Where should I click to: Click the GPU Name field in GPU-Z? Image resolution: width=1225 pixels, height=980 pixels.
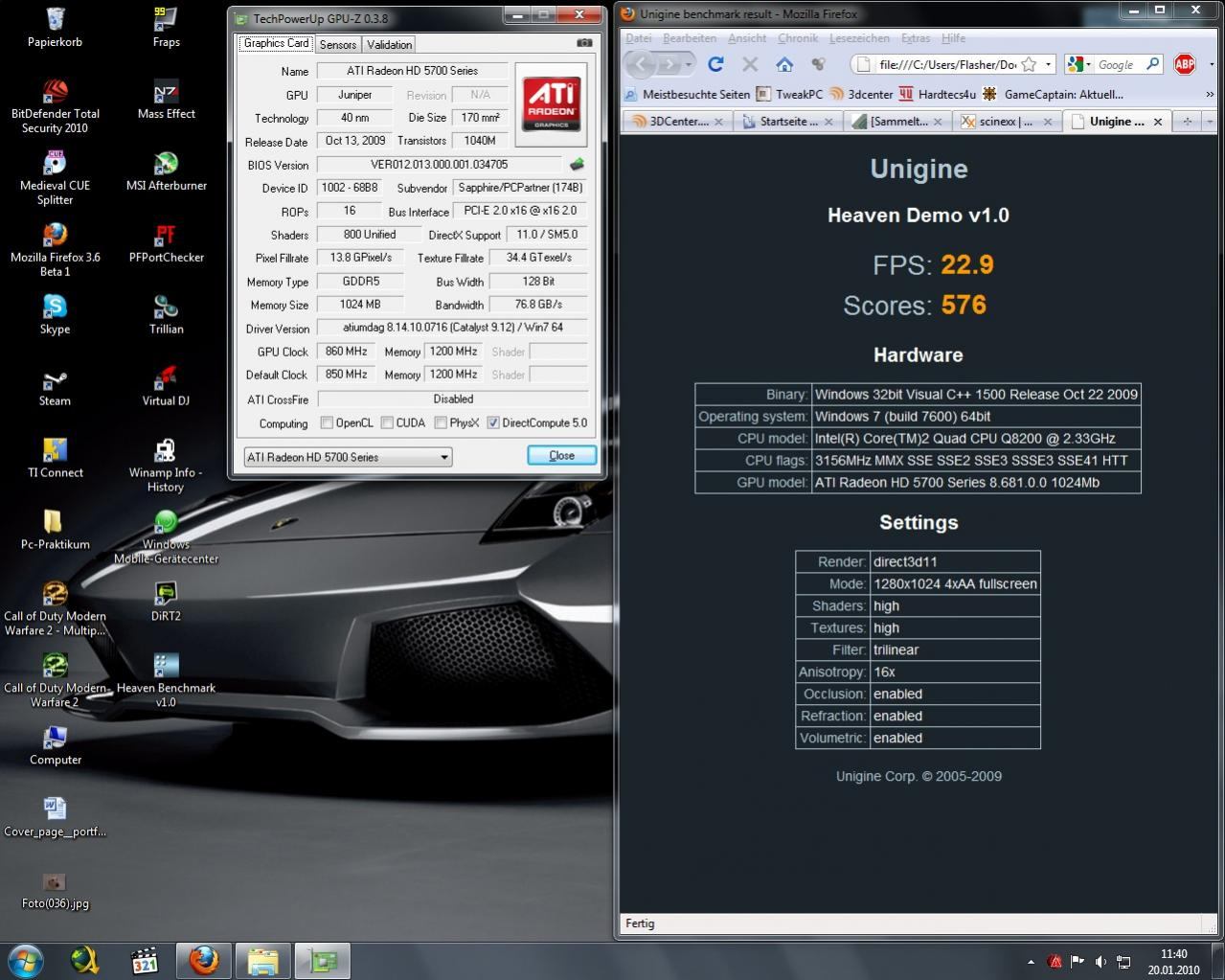tap(412, 71)
